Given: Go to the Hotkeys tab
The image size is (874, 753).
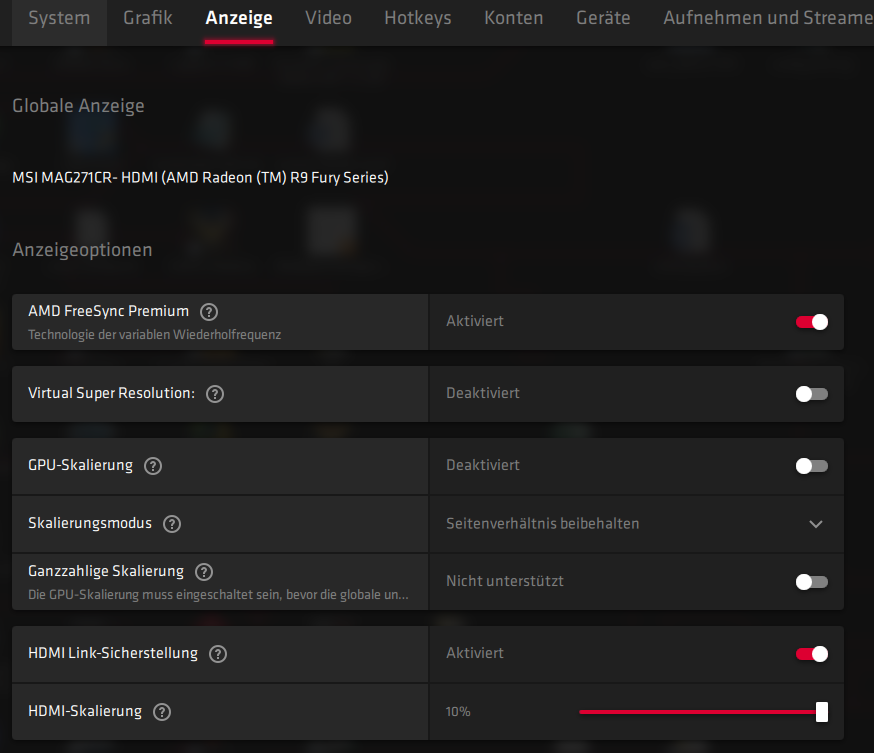Looking at the screenshot, I should coord(417,18).
